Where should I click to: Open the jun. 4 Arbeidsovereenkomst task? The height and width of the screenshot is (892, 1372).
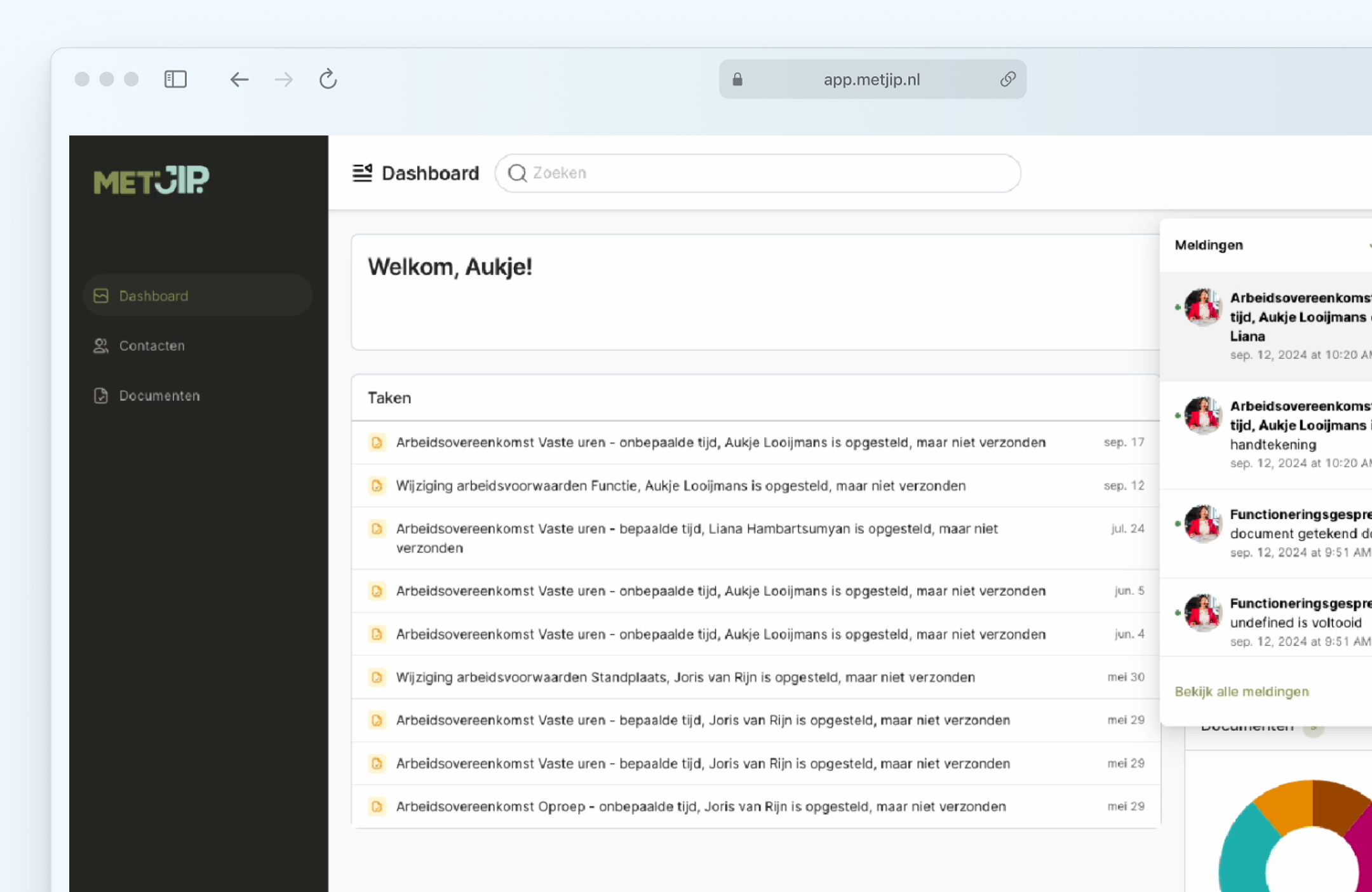pos(756,634)
